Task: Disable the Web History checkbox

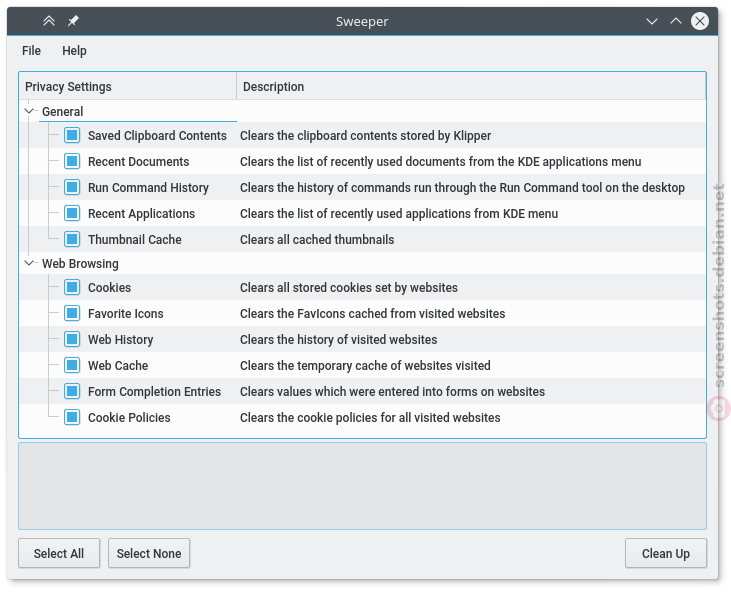Action: [x=72, y=339]
